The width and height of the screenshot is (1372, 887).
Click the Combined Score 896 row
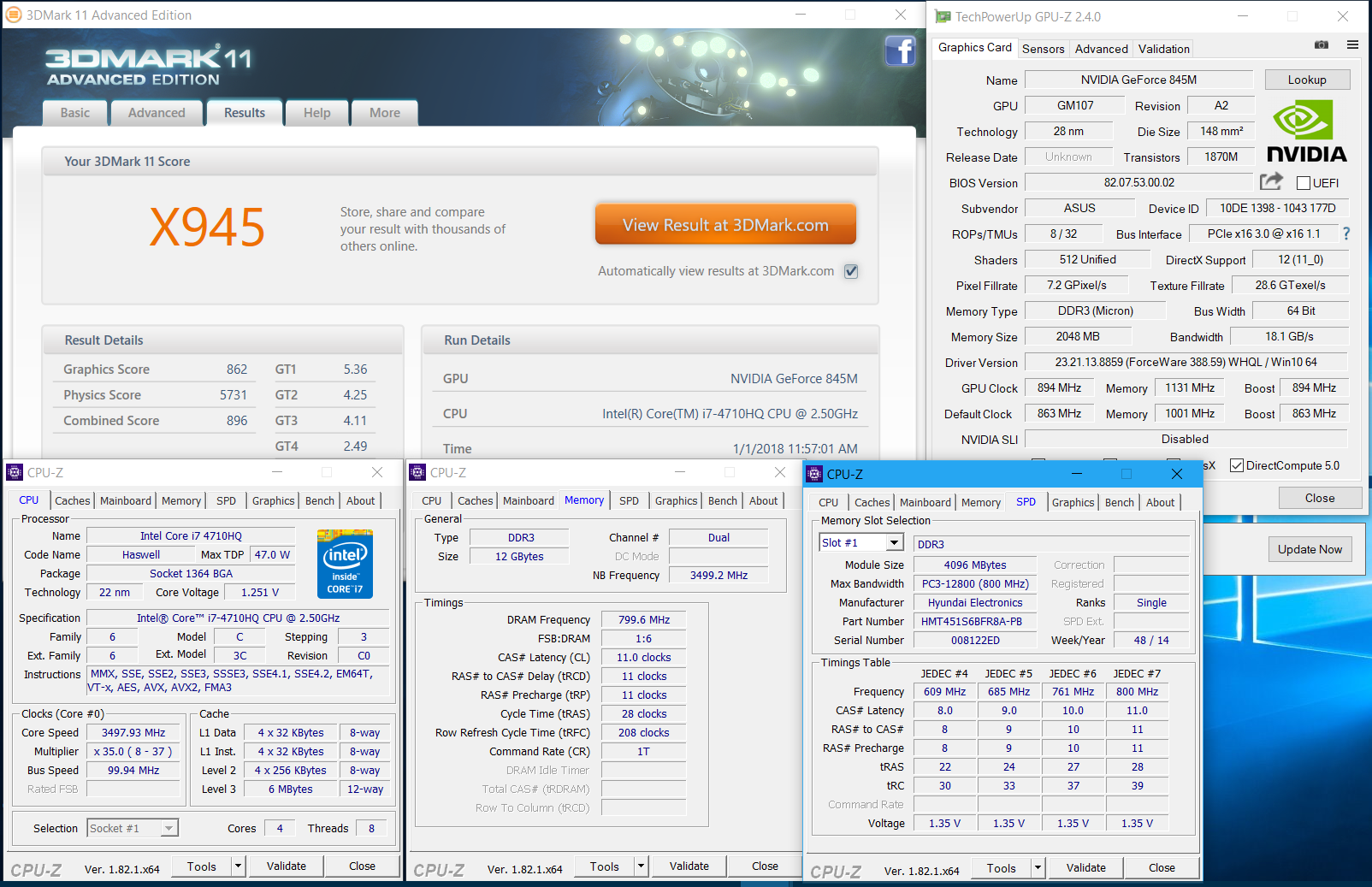tap(156, 421)
